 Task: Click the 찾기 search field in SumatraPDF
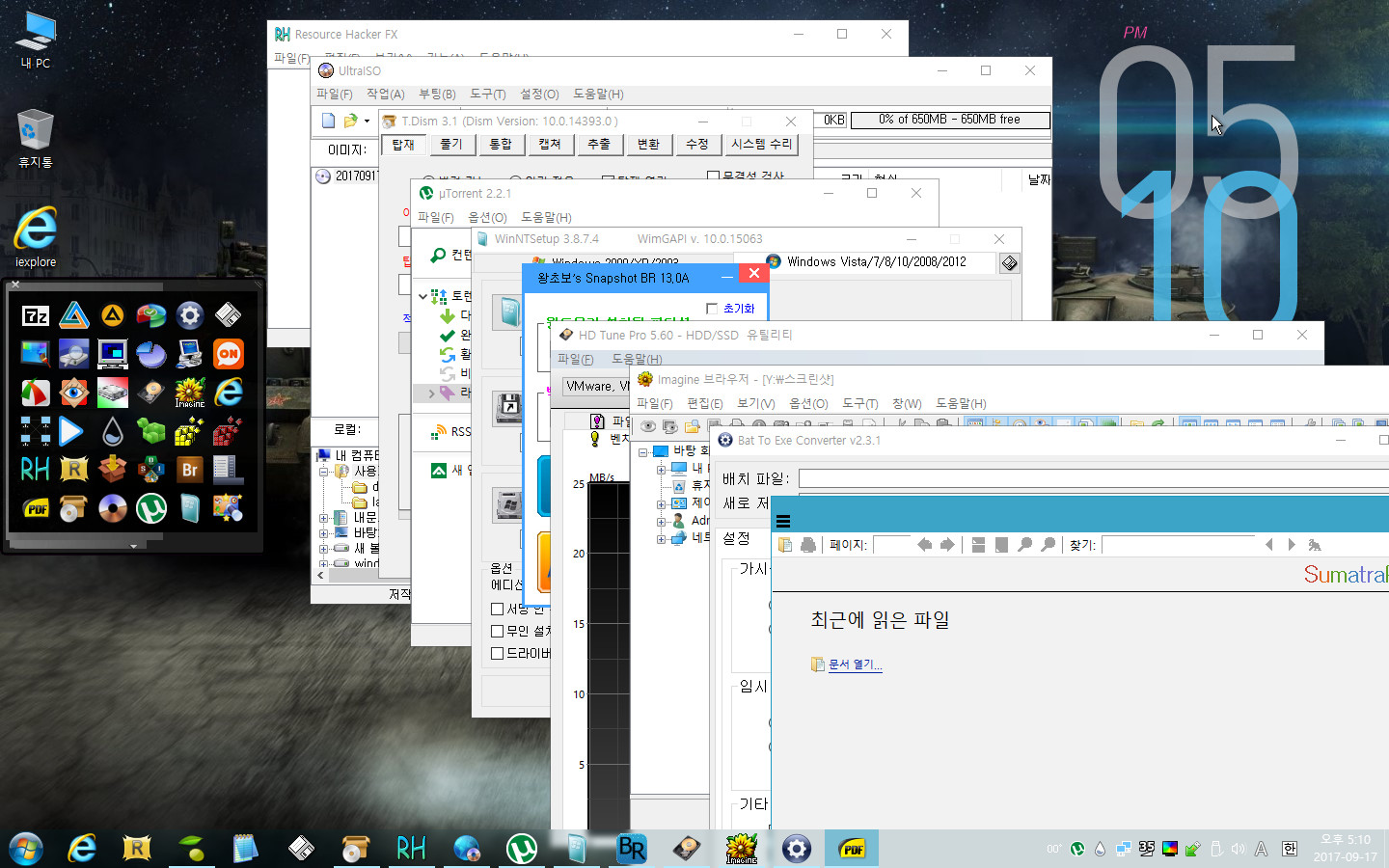(x=1178, y=545)
